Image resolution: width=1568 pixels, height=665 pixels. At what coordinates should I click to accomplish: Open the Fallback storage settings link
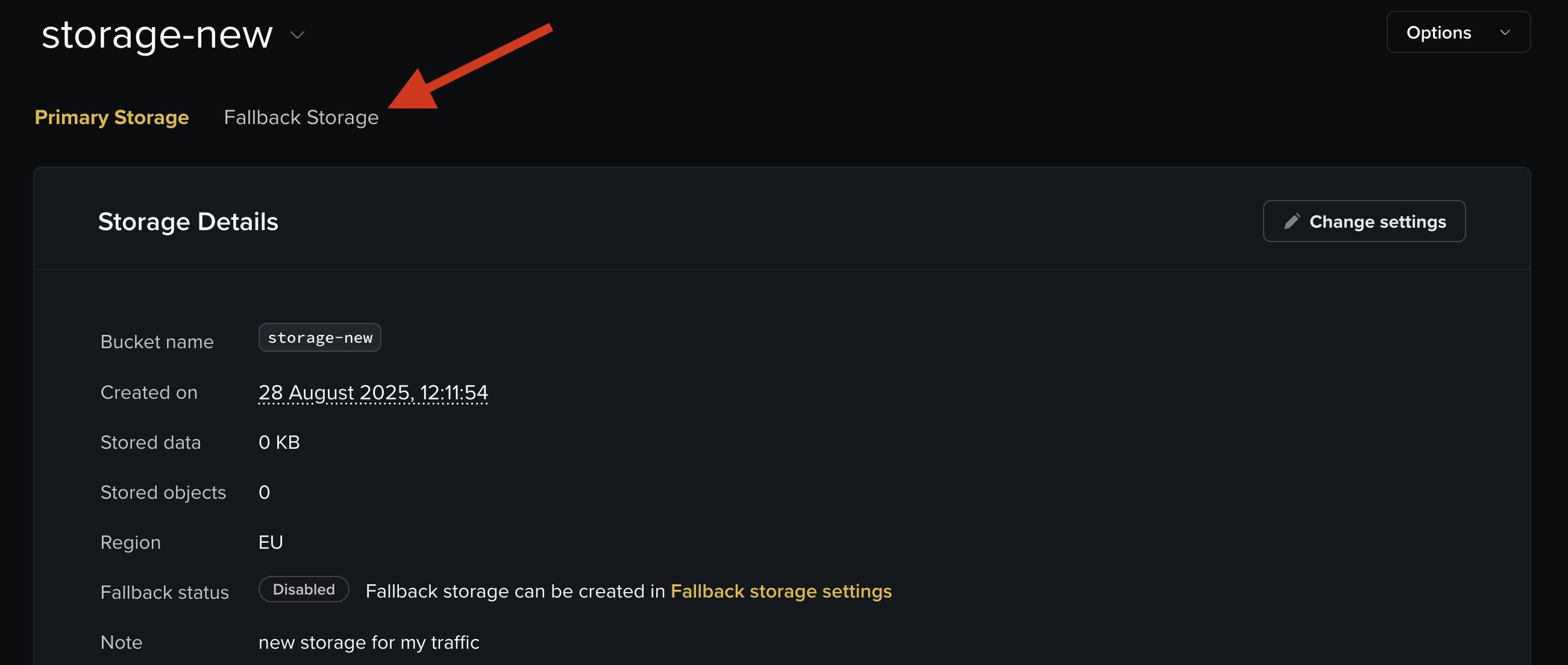(780, 592)
